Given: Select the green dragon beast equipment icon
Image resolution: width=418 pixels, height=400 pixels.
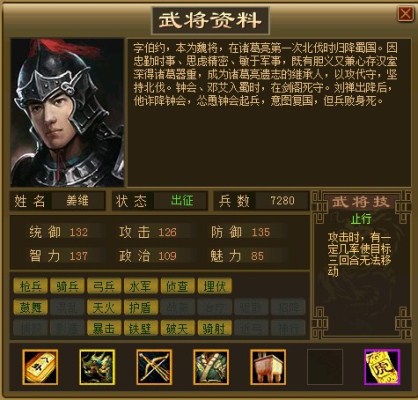Looking at the screenshot, I should (x=97, y=367).
